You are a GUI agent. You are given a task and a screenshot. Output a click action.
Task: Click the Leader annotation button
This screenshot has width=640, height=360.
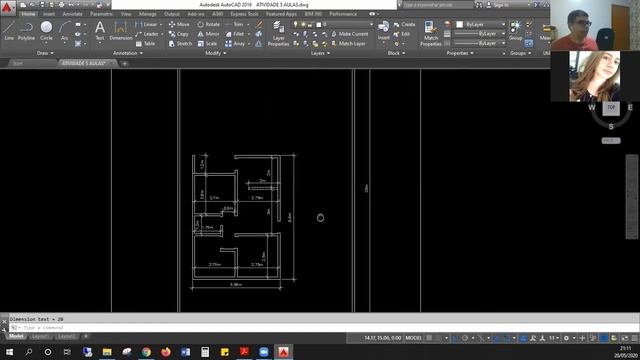pyautogui.click(x=147, y=34)
